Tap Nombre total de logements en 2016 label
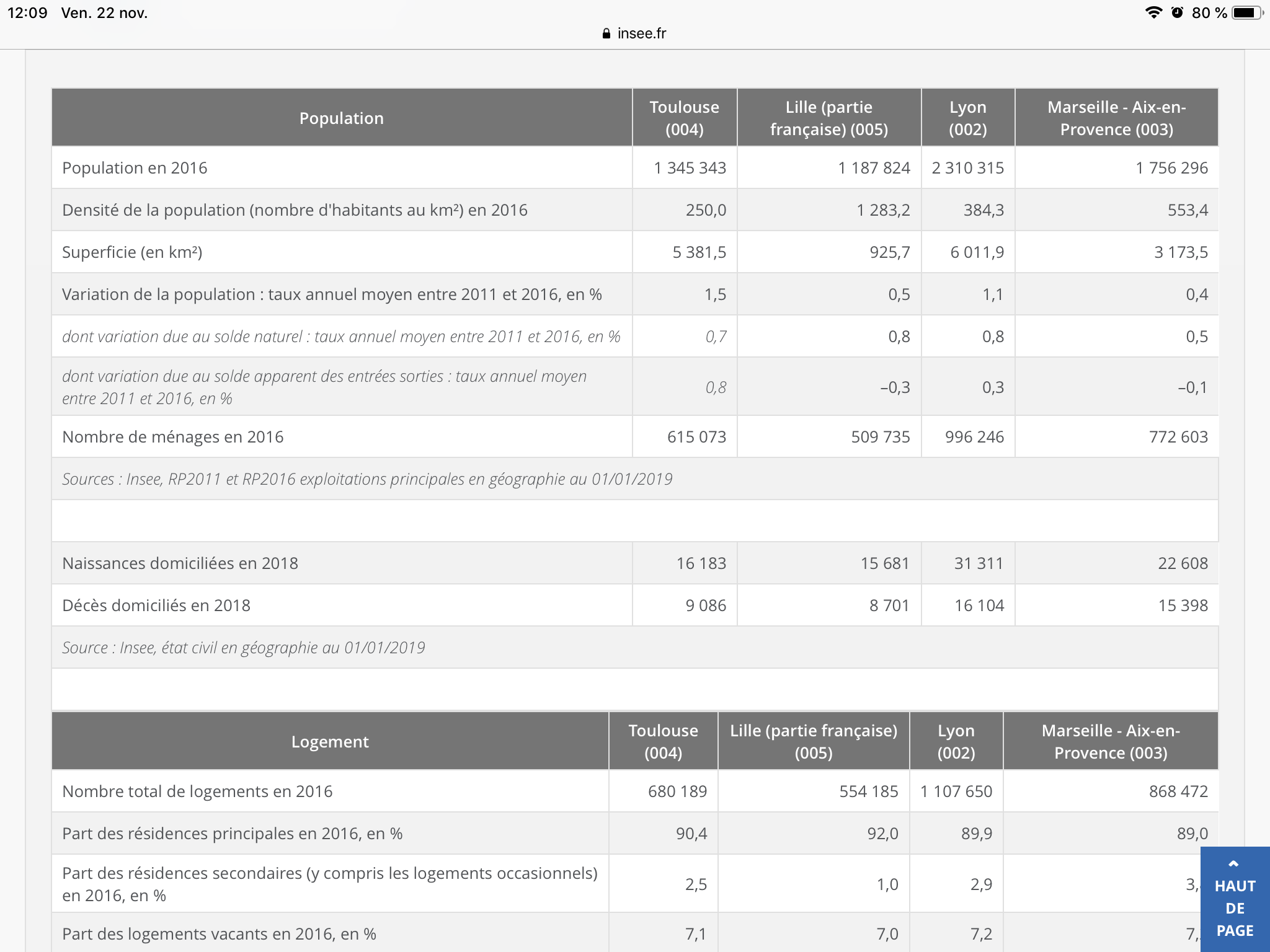Image resolution: width=1270 pixels, height=952 pixels. point(197,791)
